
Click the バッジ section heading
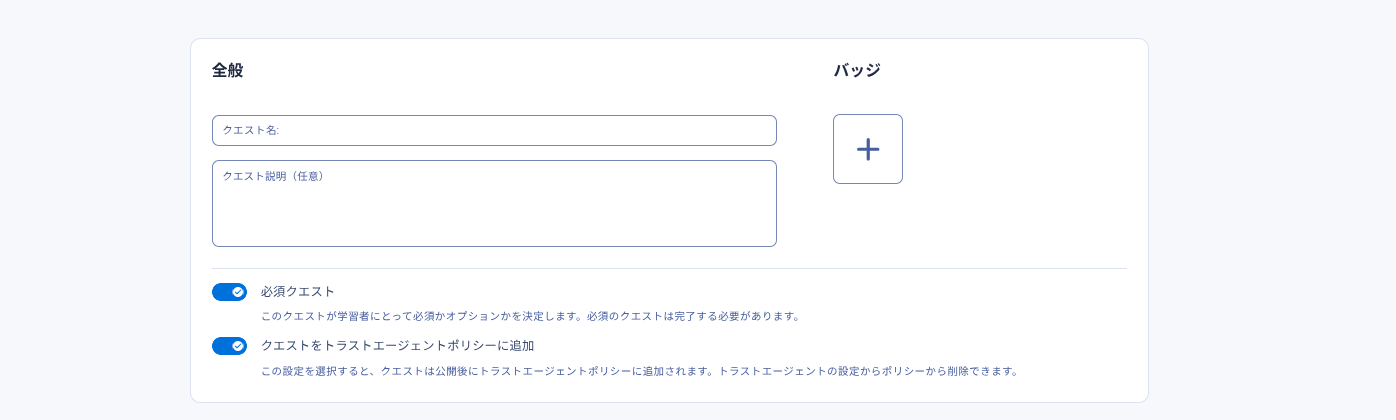pos(857,70)
